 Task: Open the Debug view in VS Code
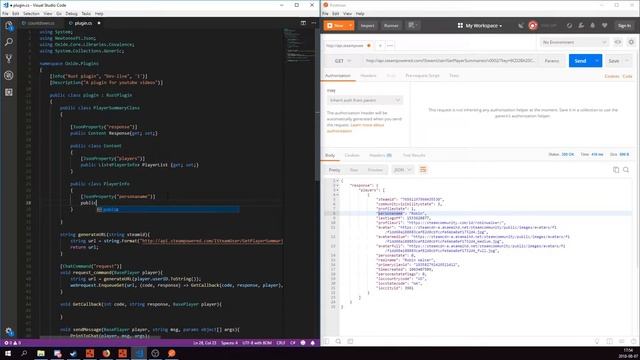tap(9, 76)
